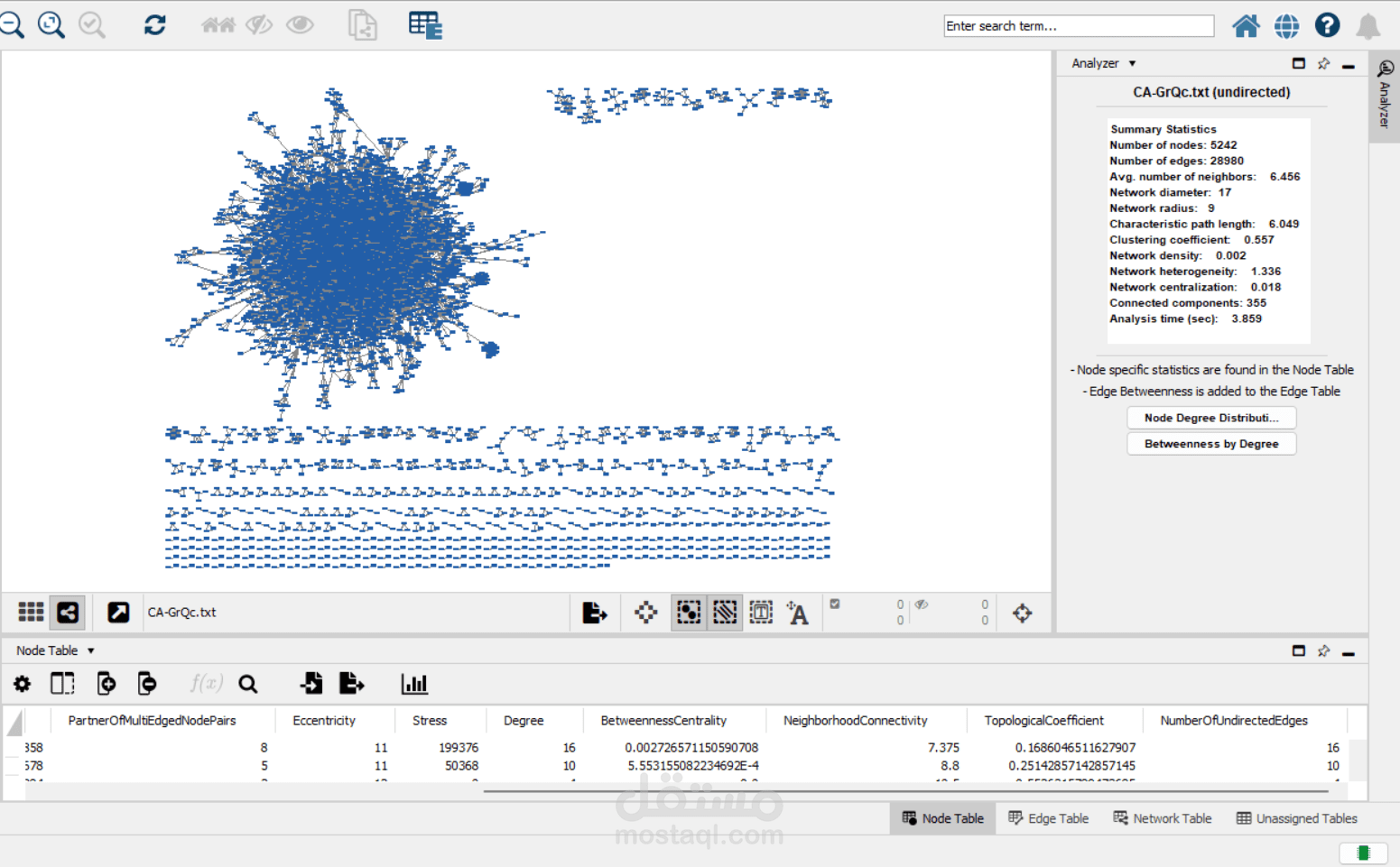Open the home icon near the search box

1246,25
